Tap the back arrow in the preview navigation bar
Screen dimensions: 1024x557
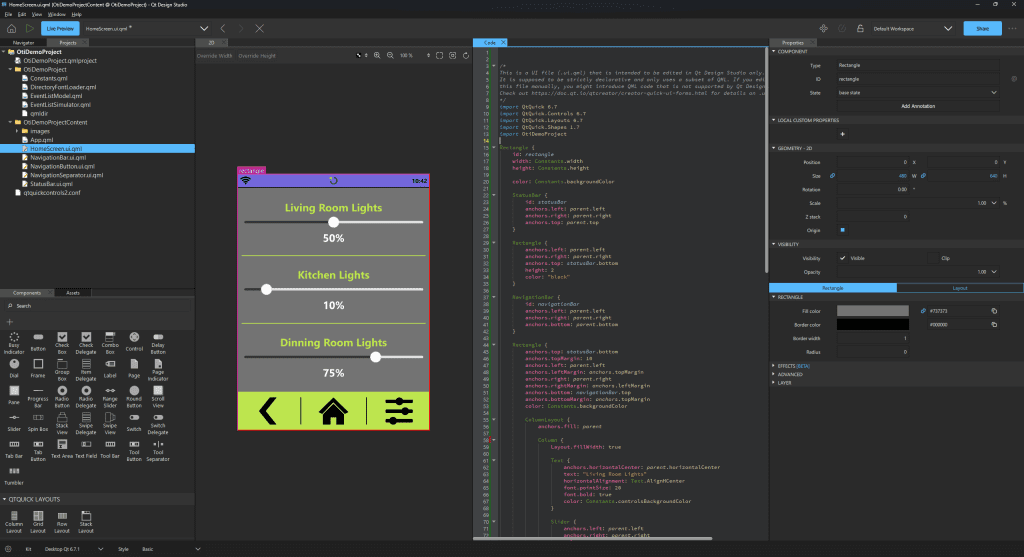[268, 411]
